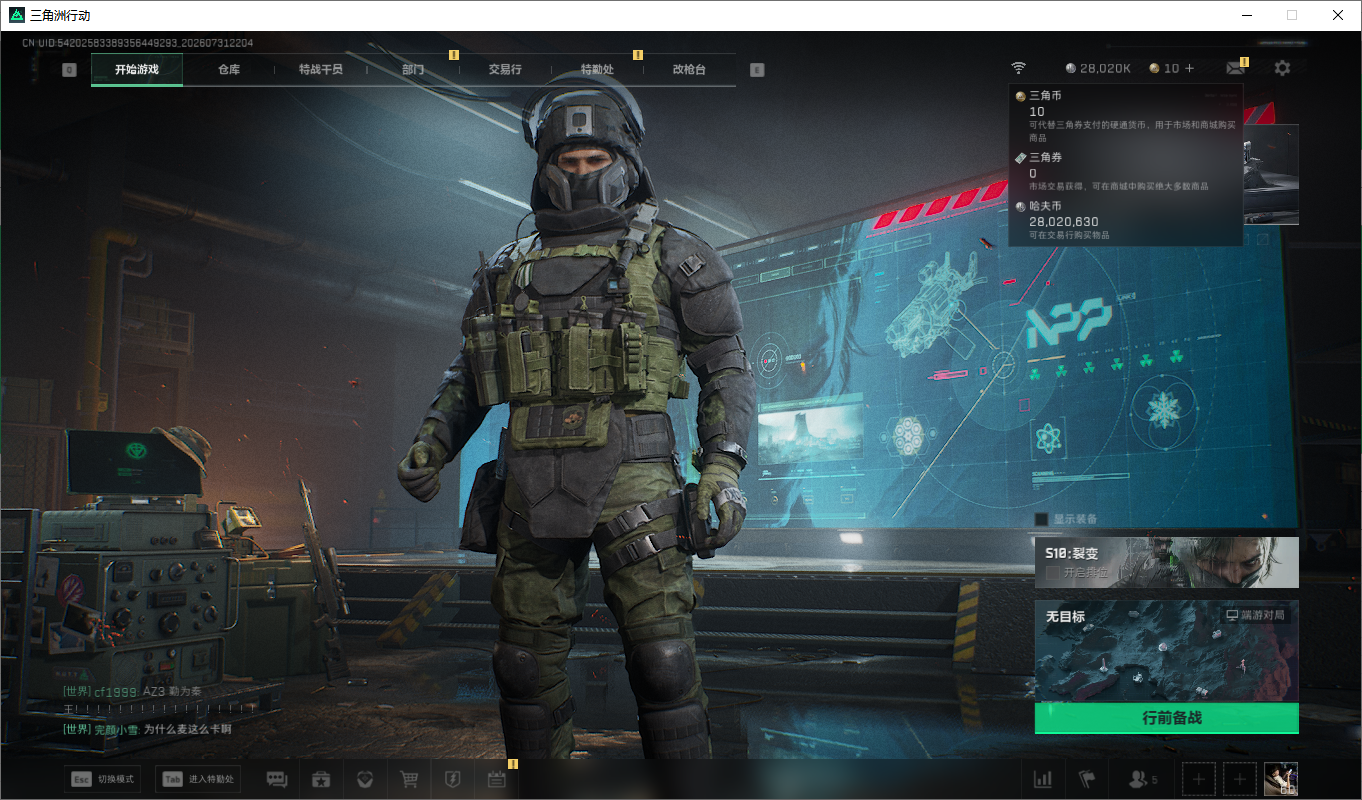Click the 完颜小雪 world chat message
Viewport: 1362px width, 800px height.
click(x=147, y=729)
